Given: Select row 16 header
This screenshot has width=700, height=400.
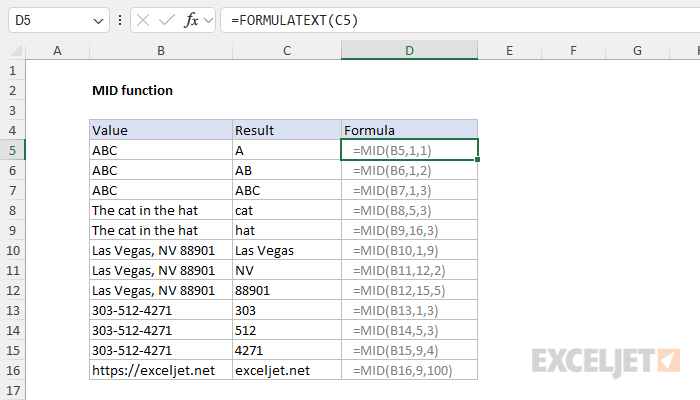Looking at the screenshot, I should pos(12,371).
